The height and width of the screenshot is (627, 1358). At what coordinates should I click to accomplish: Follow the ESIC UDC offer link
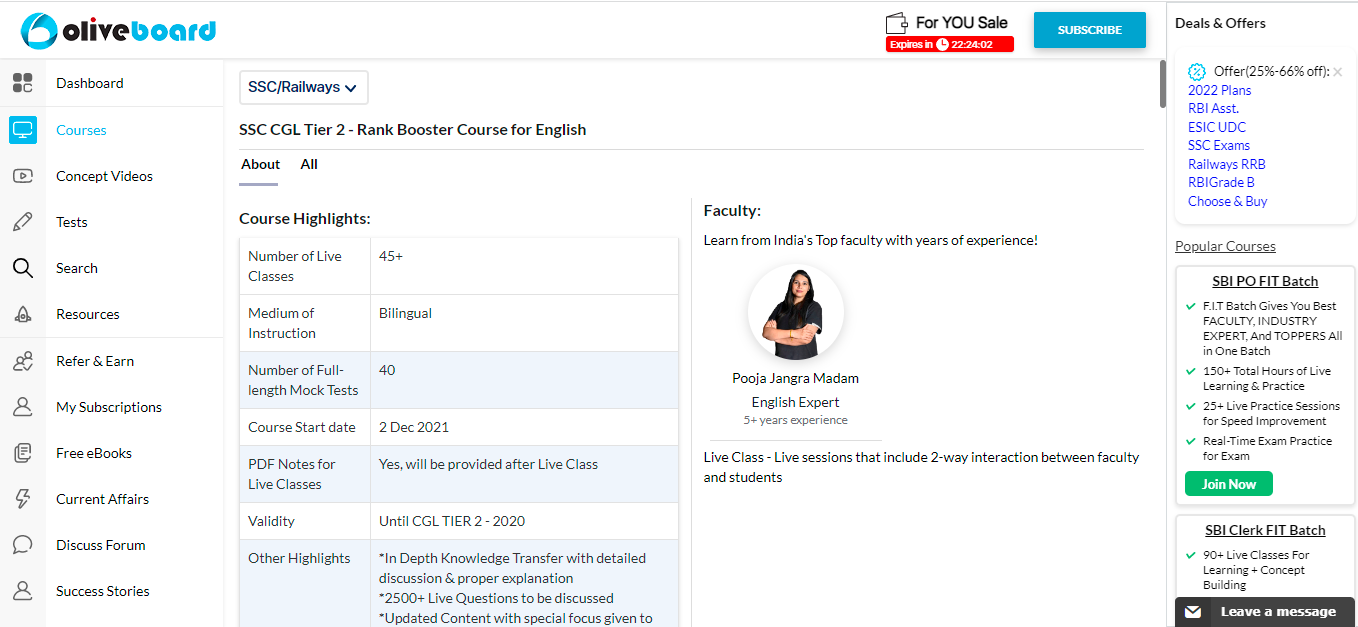(1217, 127)
